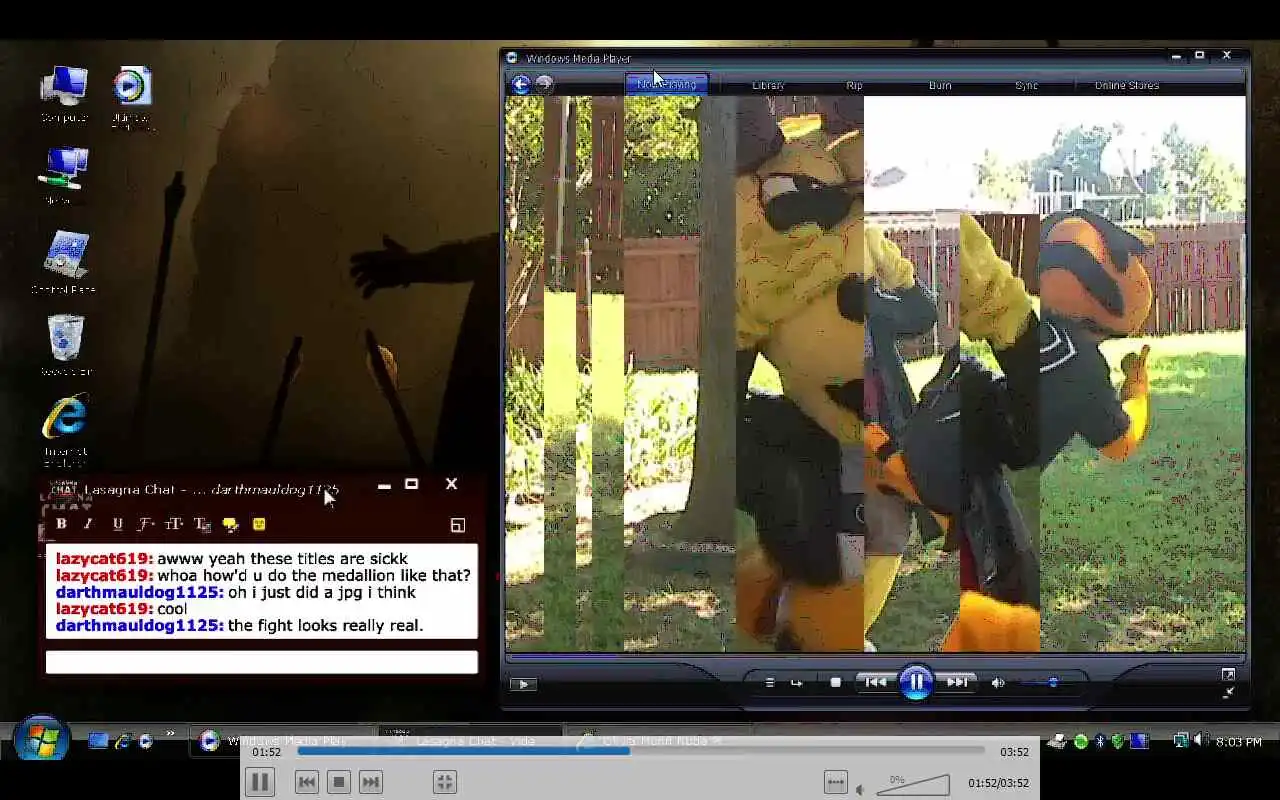Click the Lasagna Chat pop-out window icon
Screen dimensions: 1280x800
458,525
